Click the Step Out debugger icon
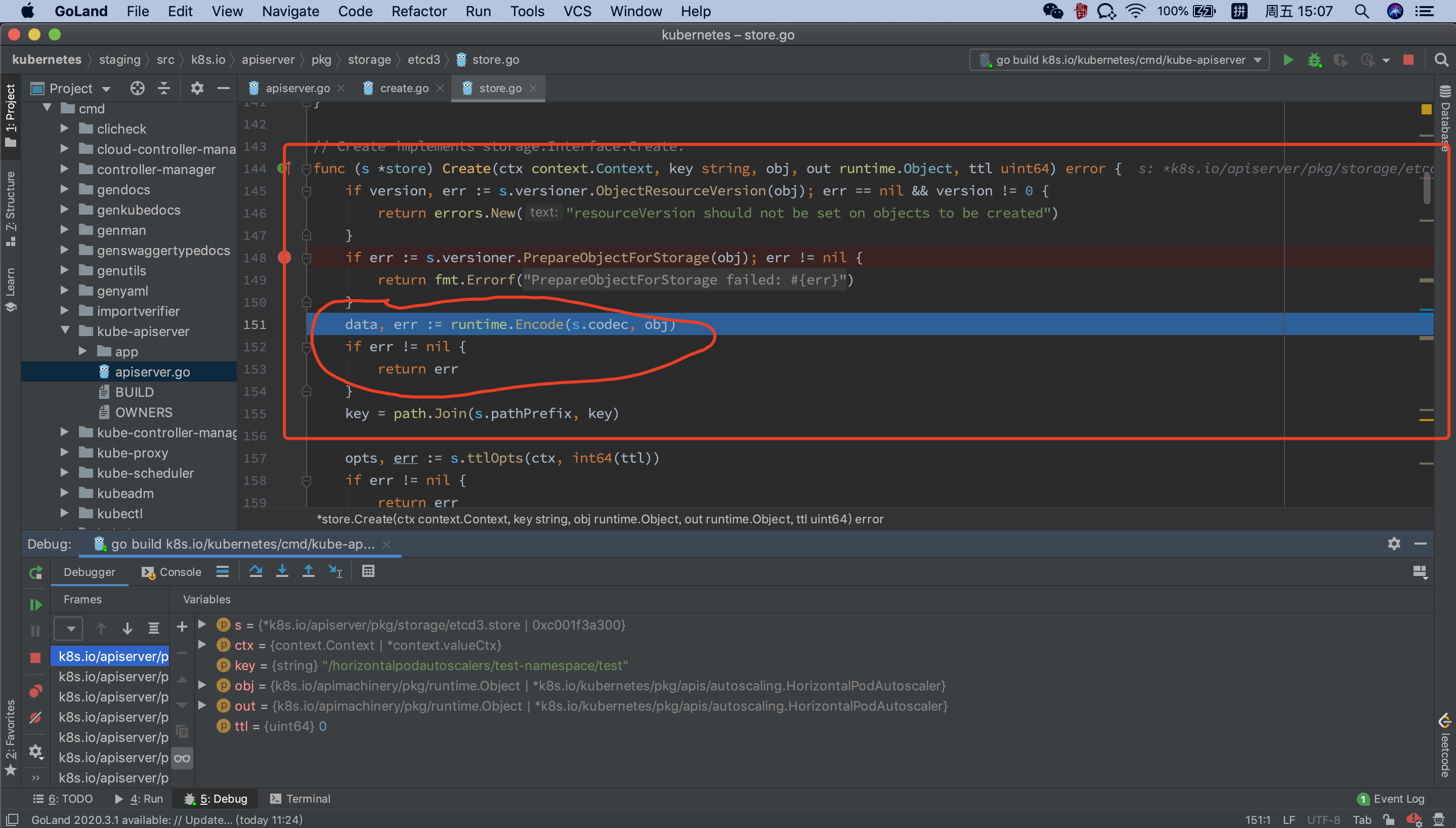The height and width of the screenshot is (828, 1456). pos(308,571)
